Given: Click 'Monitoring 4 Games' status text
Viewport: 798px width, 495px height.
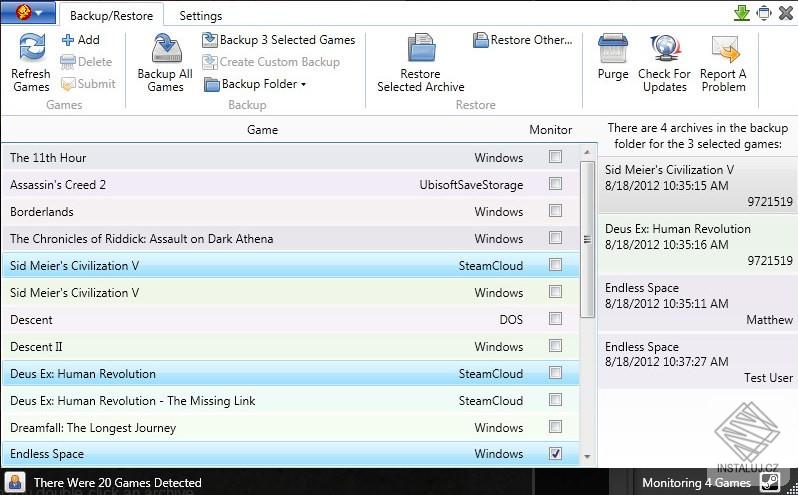Looking at the screenshot, I should click(x=696, y=482).
